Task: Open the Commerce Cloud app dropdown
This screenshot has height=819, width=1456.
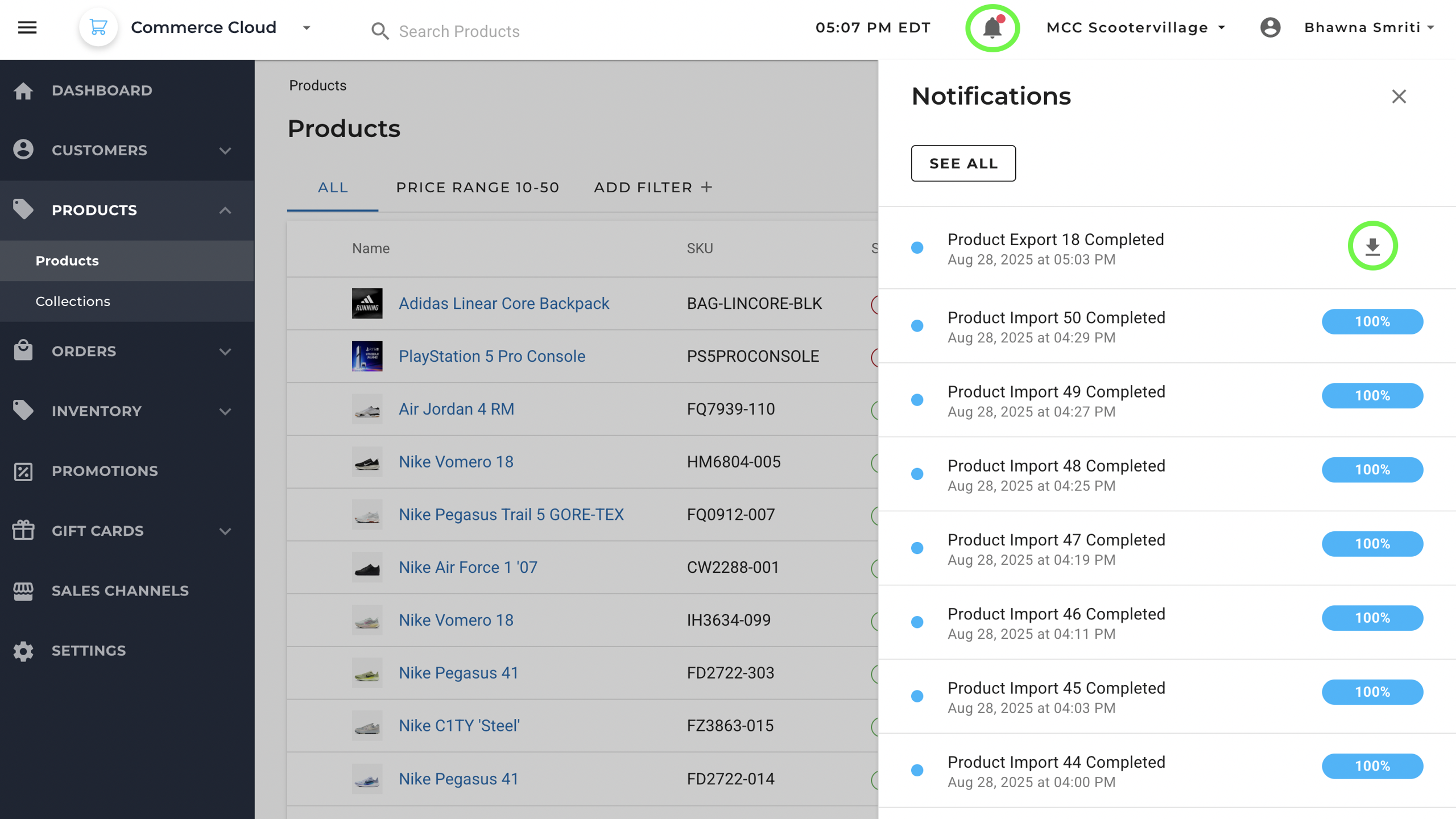Action: [x=307, y=28]
